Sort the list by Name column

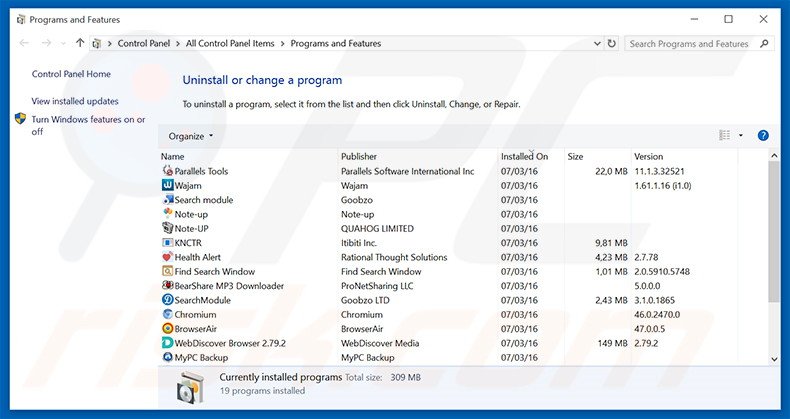pos(172,156)
